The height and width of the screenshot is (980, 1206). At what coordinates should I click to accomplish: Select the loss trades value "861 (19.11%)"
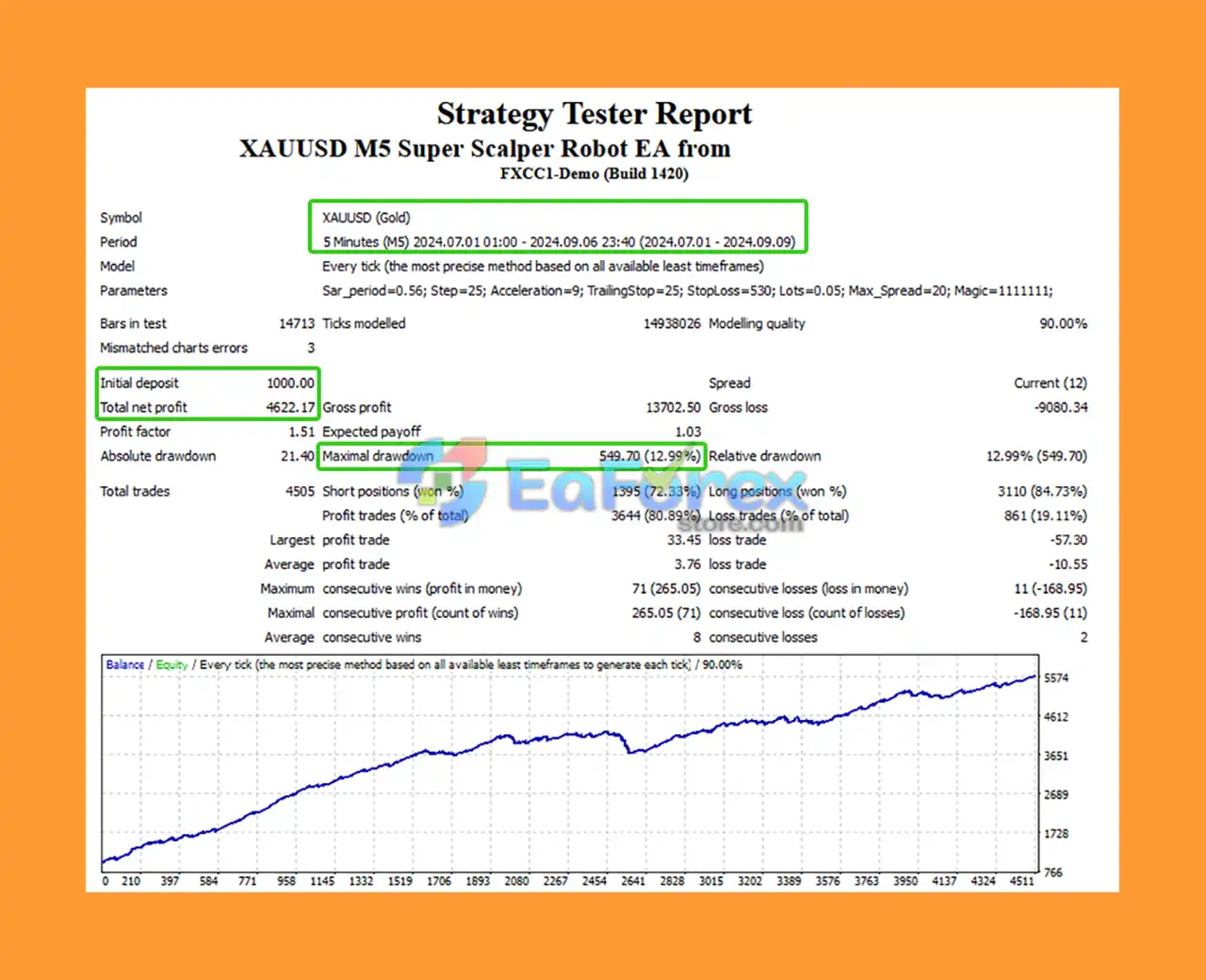point(1046,516)
